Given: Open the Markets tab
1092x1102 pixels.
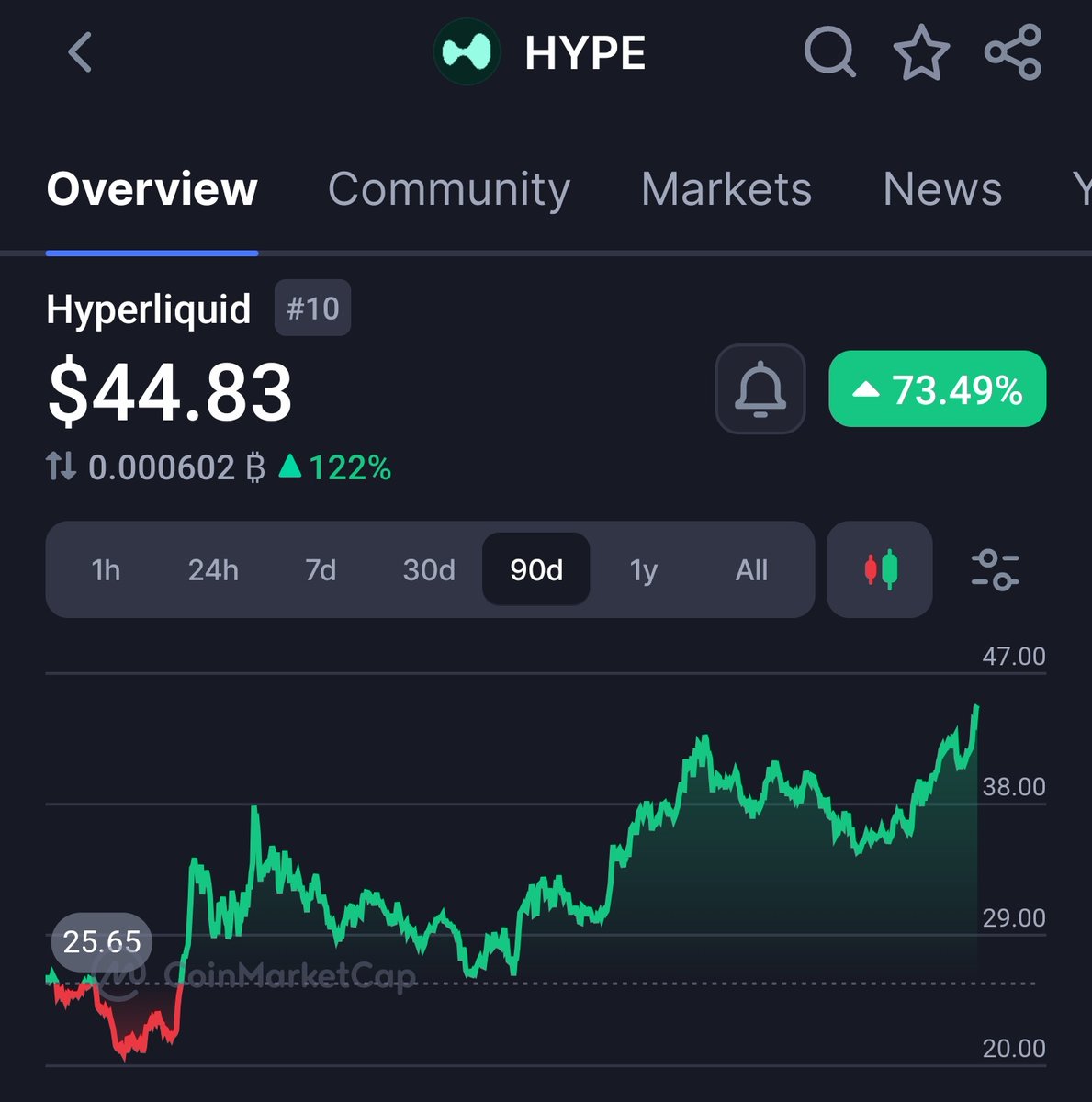Looking at the screenshot, I should point(726,189).
